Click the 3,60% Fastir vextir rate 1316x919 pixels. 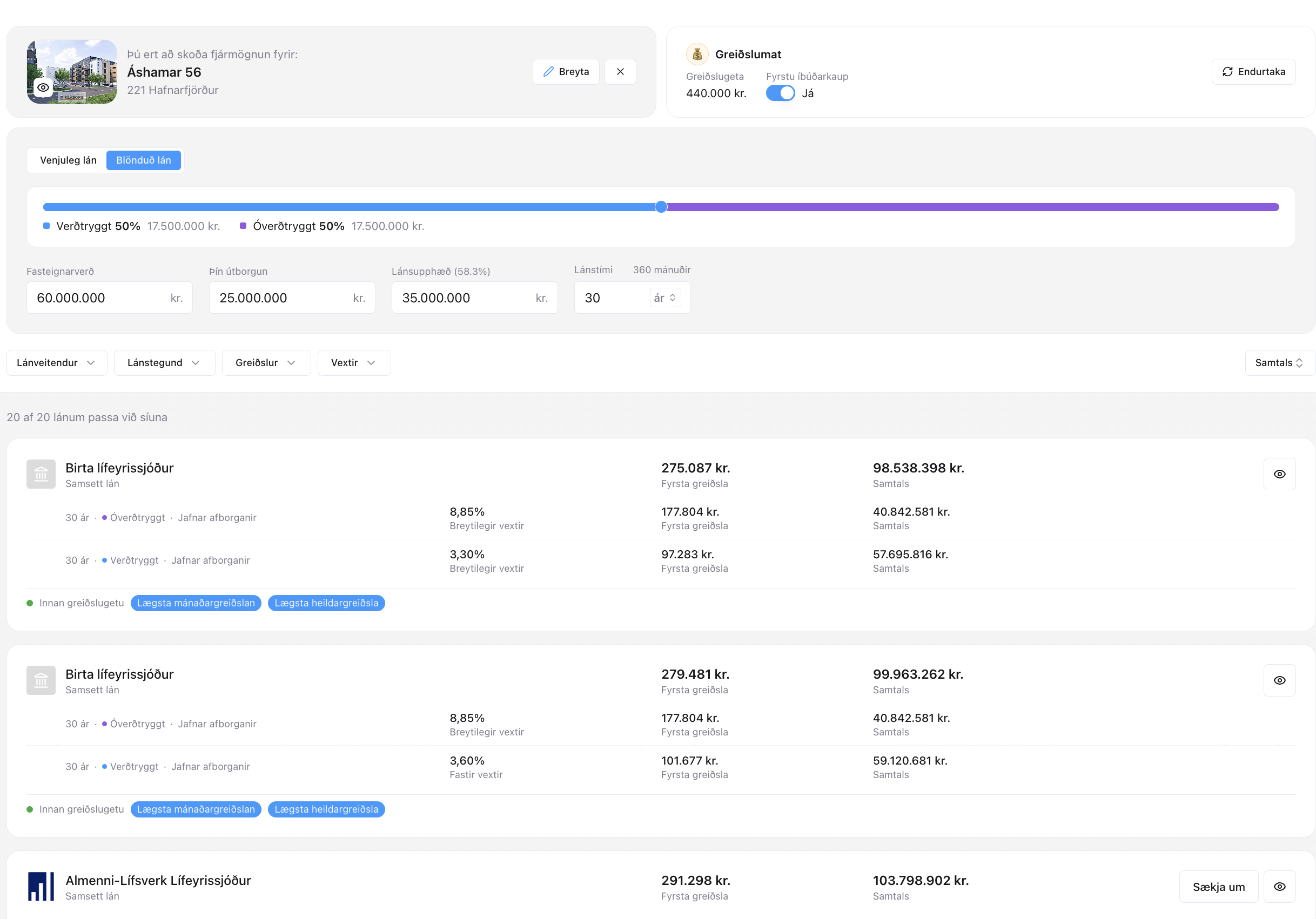467,760
